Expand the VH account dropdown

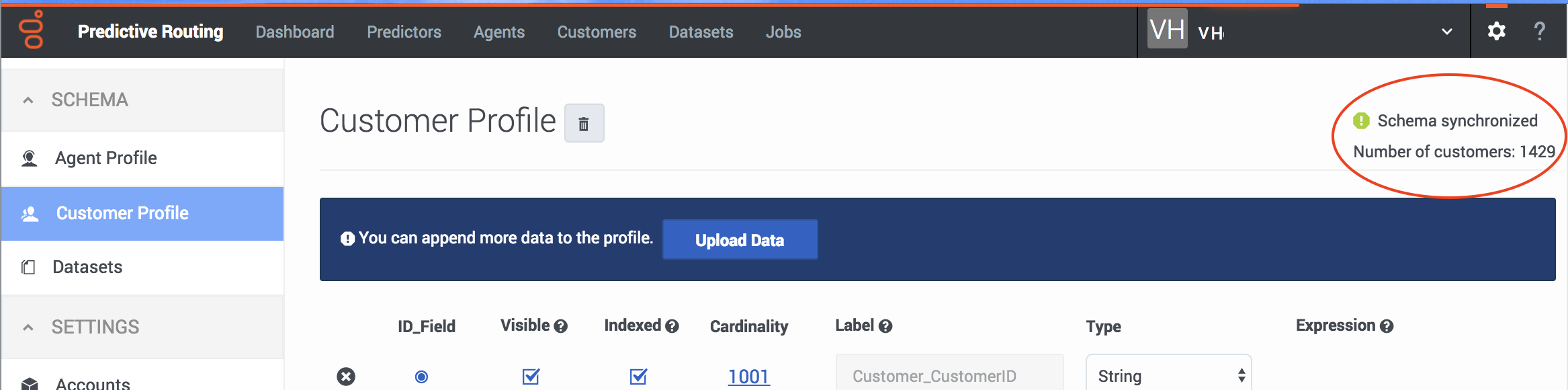point(1446,32)
